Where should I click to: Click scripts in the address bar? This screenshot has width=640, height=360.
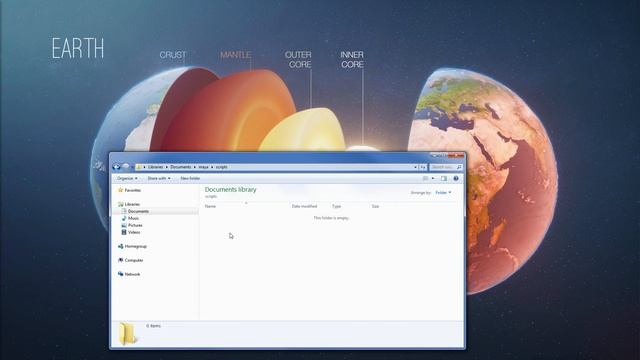[x=222, y=167]
